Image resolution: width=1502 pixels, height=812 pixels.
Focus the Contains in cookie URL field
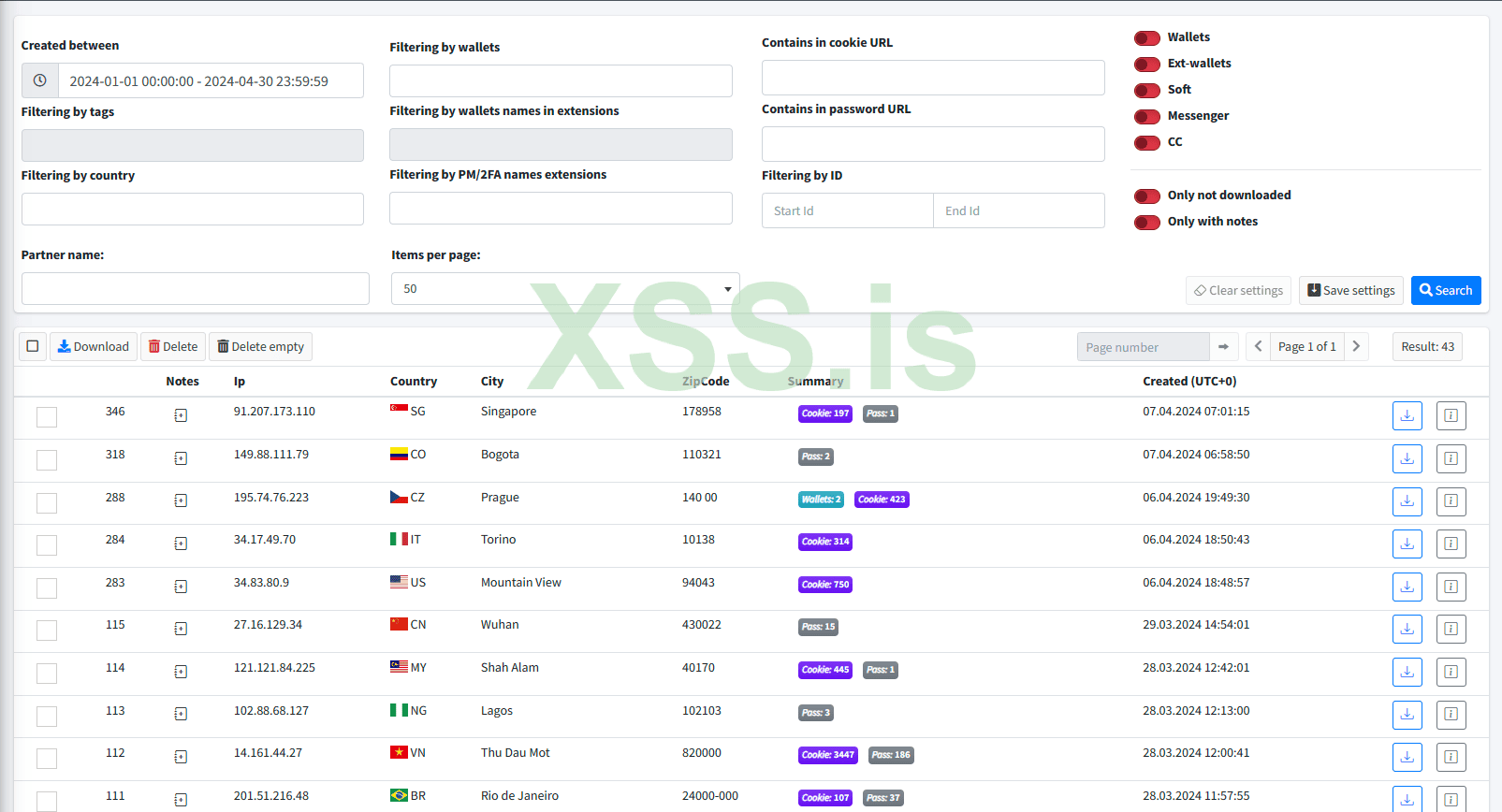pos(933,78)
